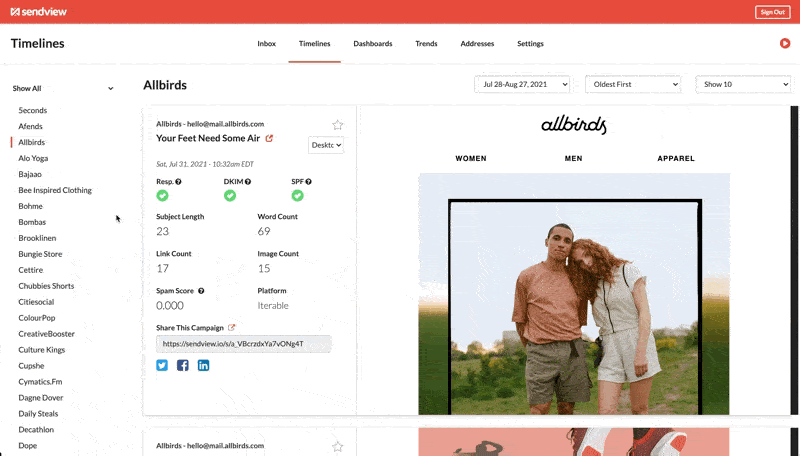Select Cymatics.Fm in sidebar list
This screenshot has width=800, height=456.
pyautogui.click(x=40, y=382)
